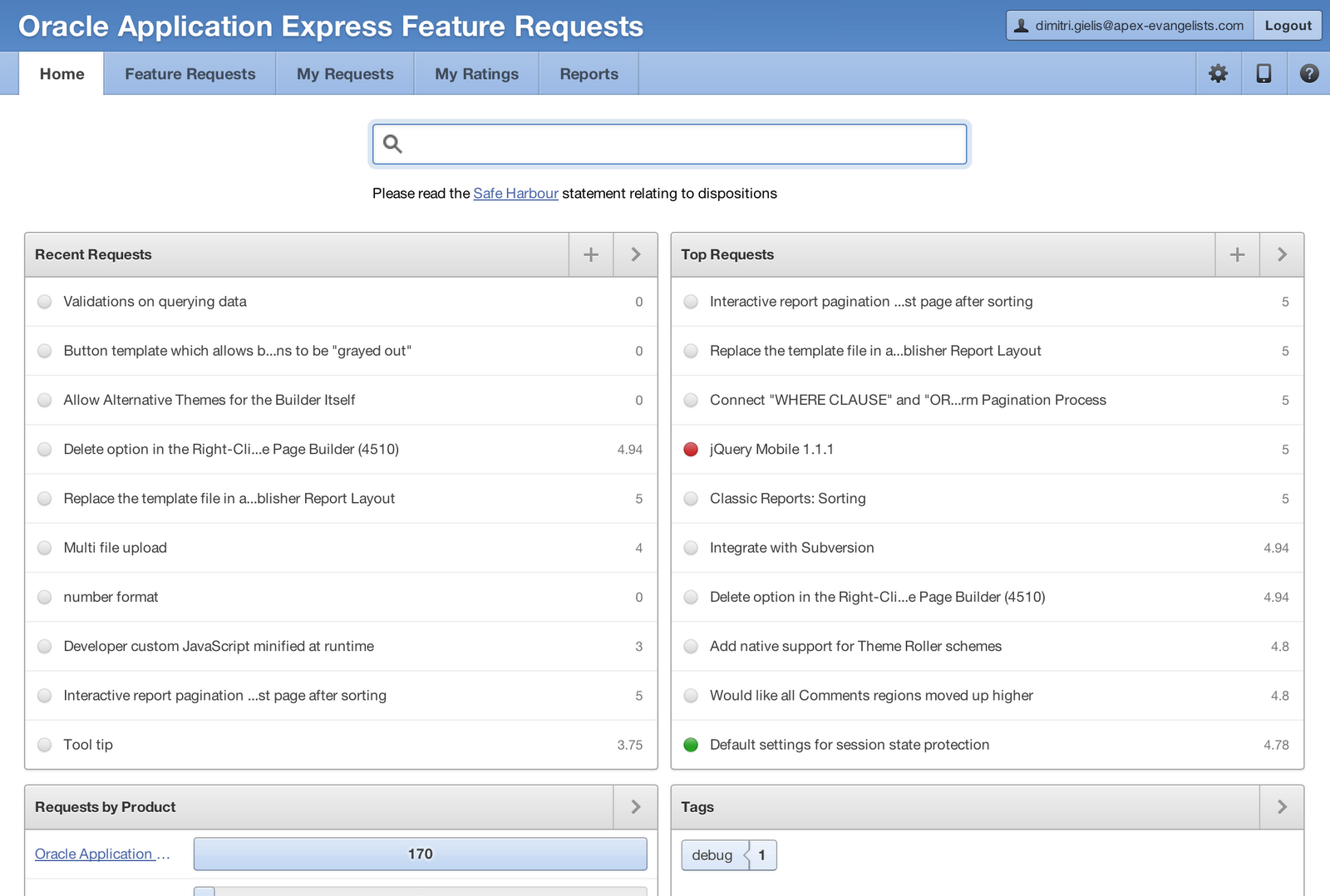Open the Feature Requests tab

pos(190,74)
